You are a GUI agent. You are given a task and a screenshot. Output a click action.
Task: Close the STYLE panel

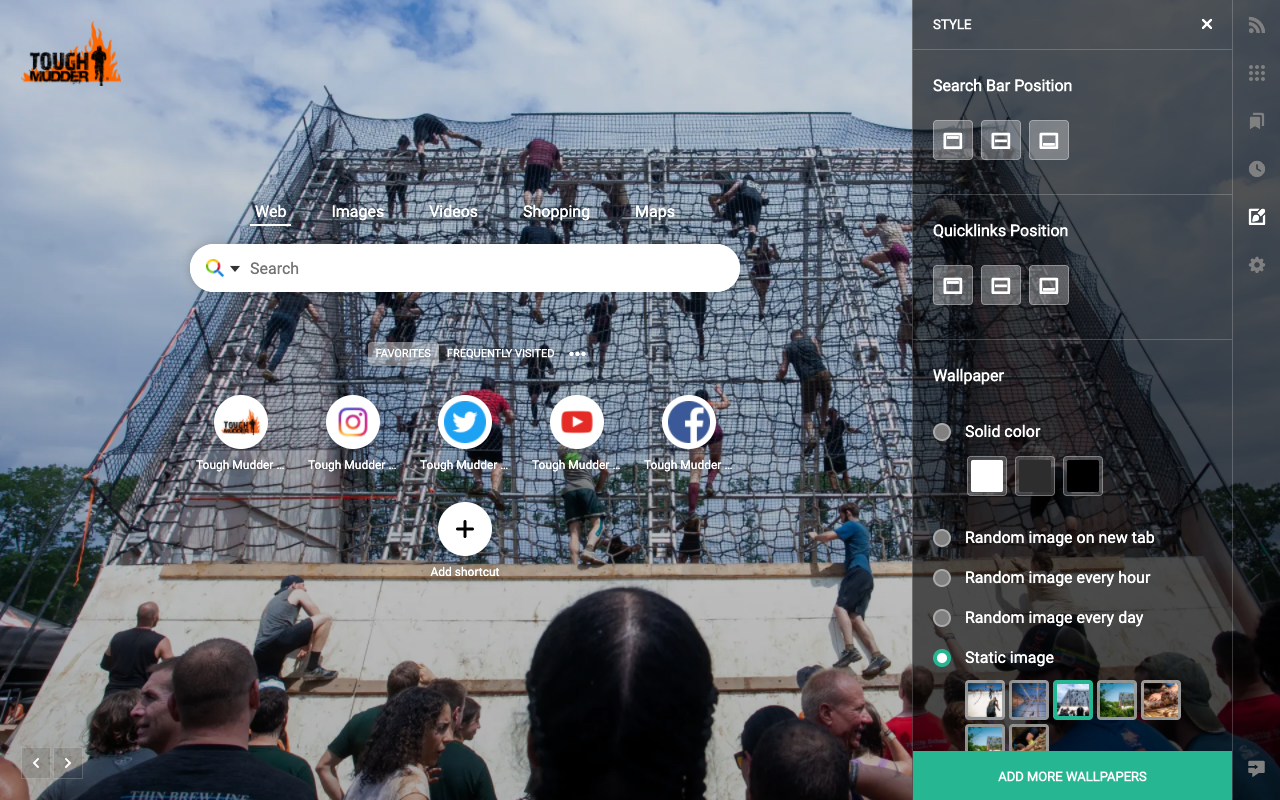(x=1207, y=24)
